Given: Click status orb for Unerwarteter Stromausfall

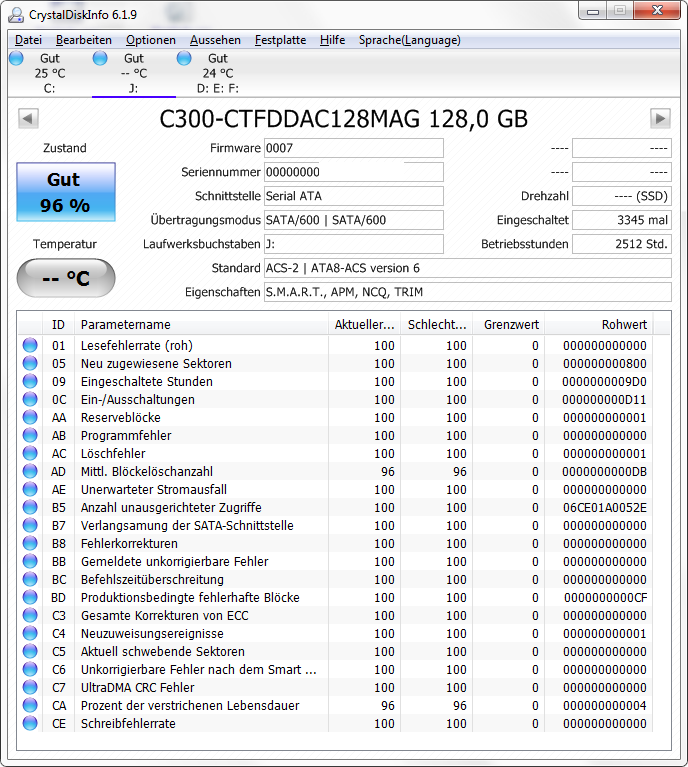Looking at the screenshot, I should [30, 489].
